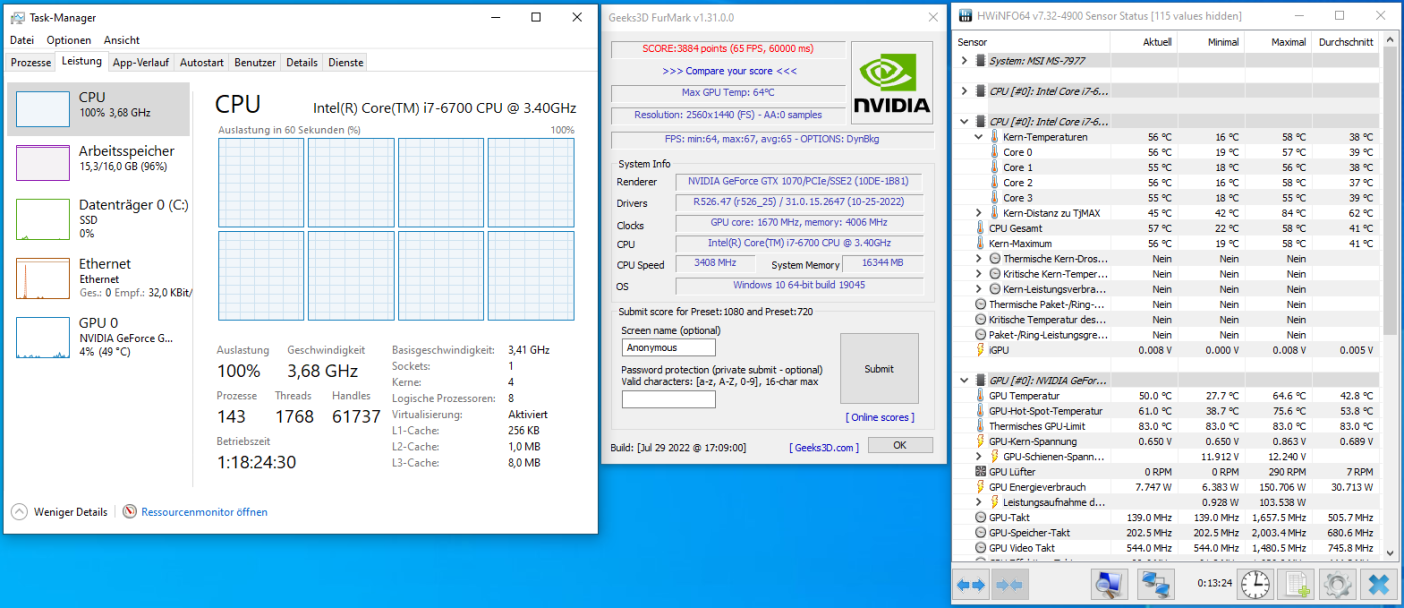Click lightning icon beside iGPU row

[981, 350]
